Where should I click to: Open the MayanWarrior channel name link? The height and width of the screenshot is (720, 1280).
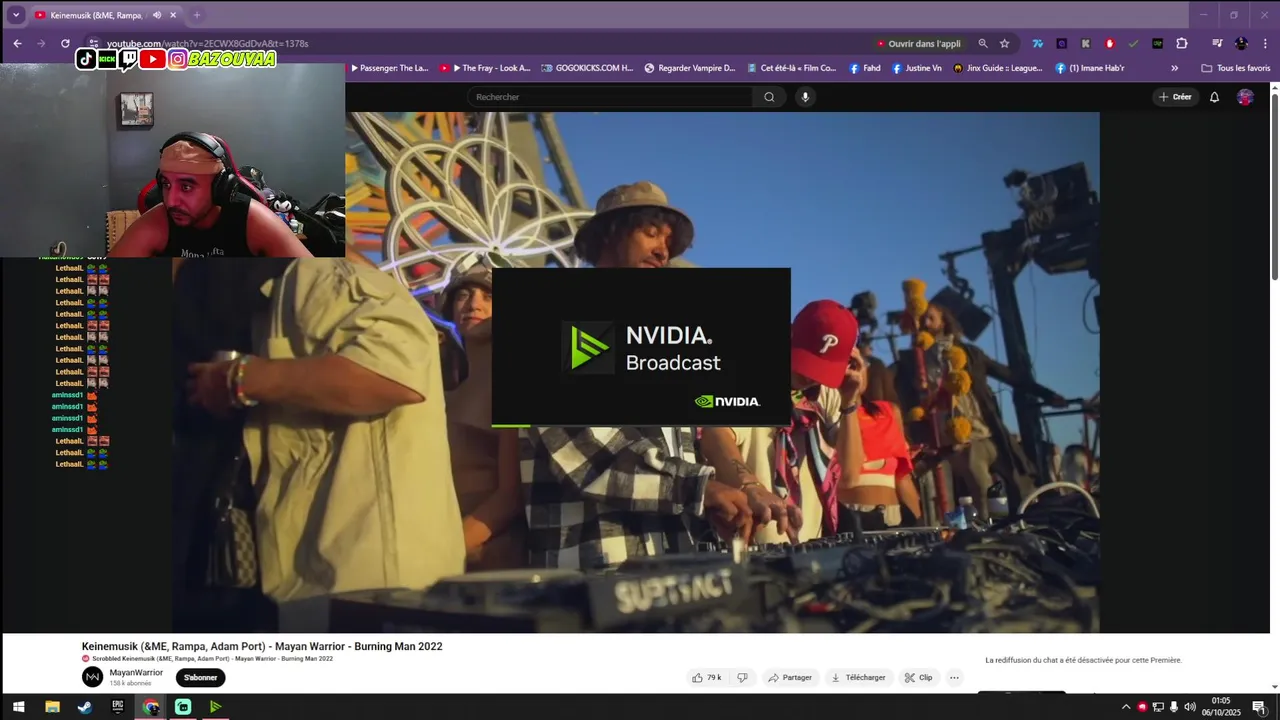[x=136, y=673]
